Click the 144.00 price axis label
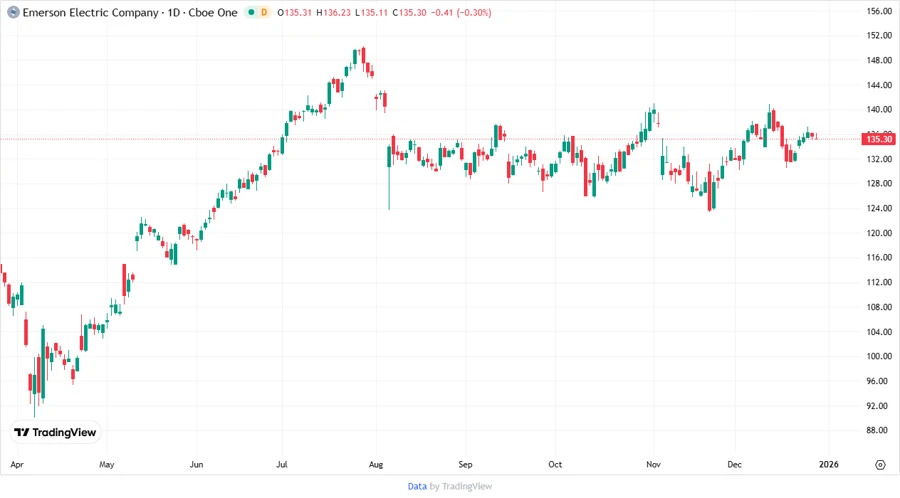The height and width of the screenshot is (498, 900). point(879,85)
